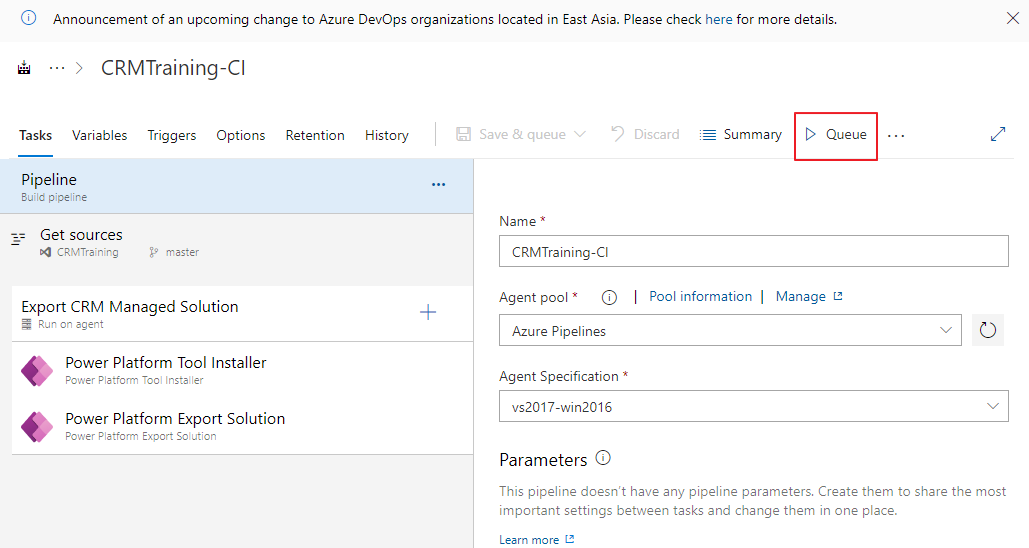Click the Azure DevOps pipelines home icon
Image resolution: width=1029 pixels, height=548 pixels.
[24, 68]
